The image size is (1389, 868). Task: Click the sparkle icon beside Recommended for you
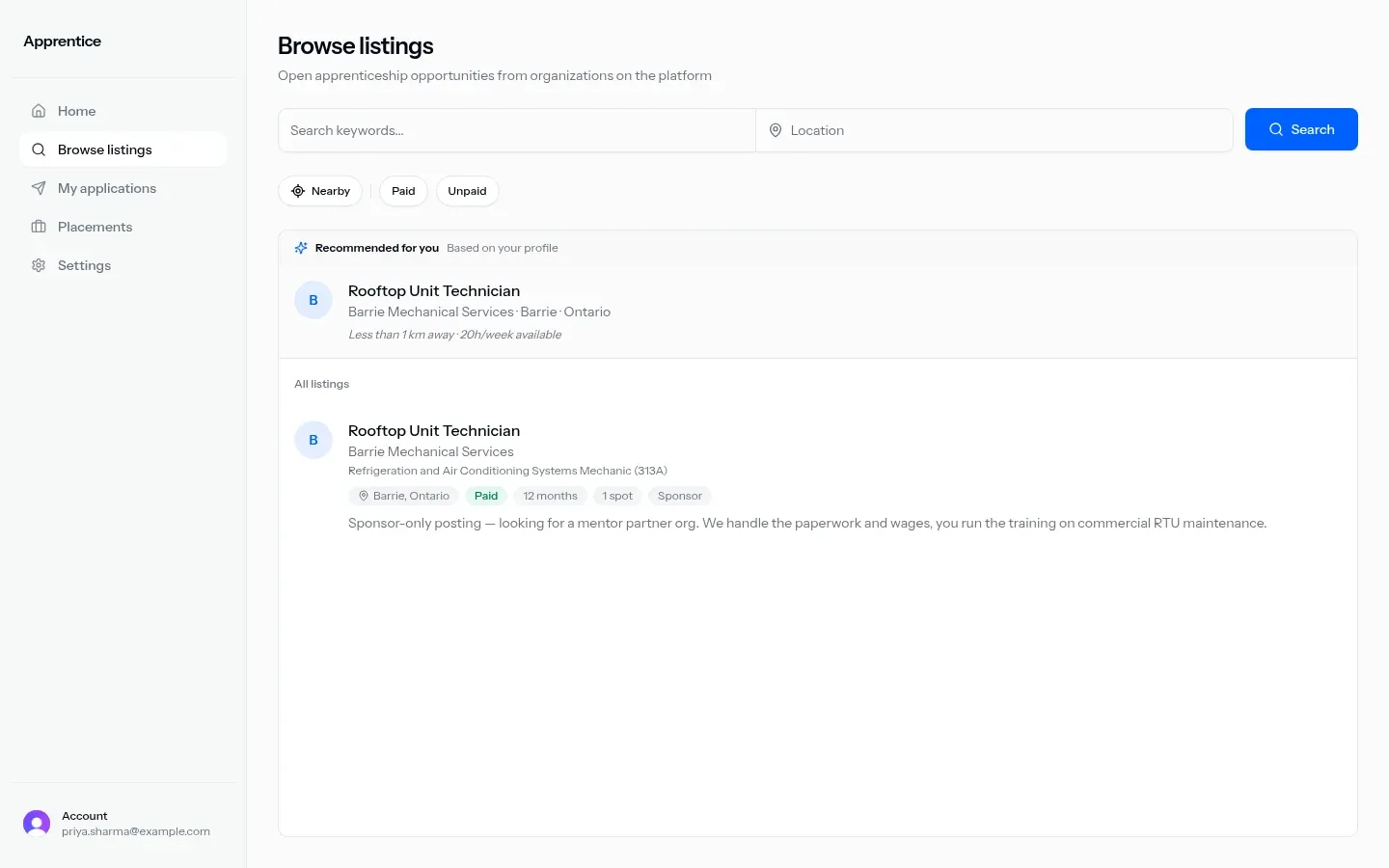coord(301,248)
